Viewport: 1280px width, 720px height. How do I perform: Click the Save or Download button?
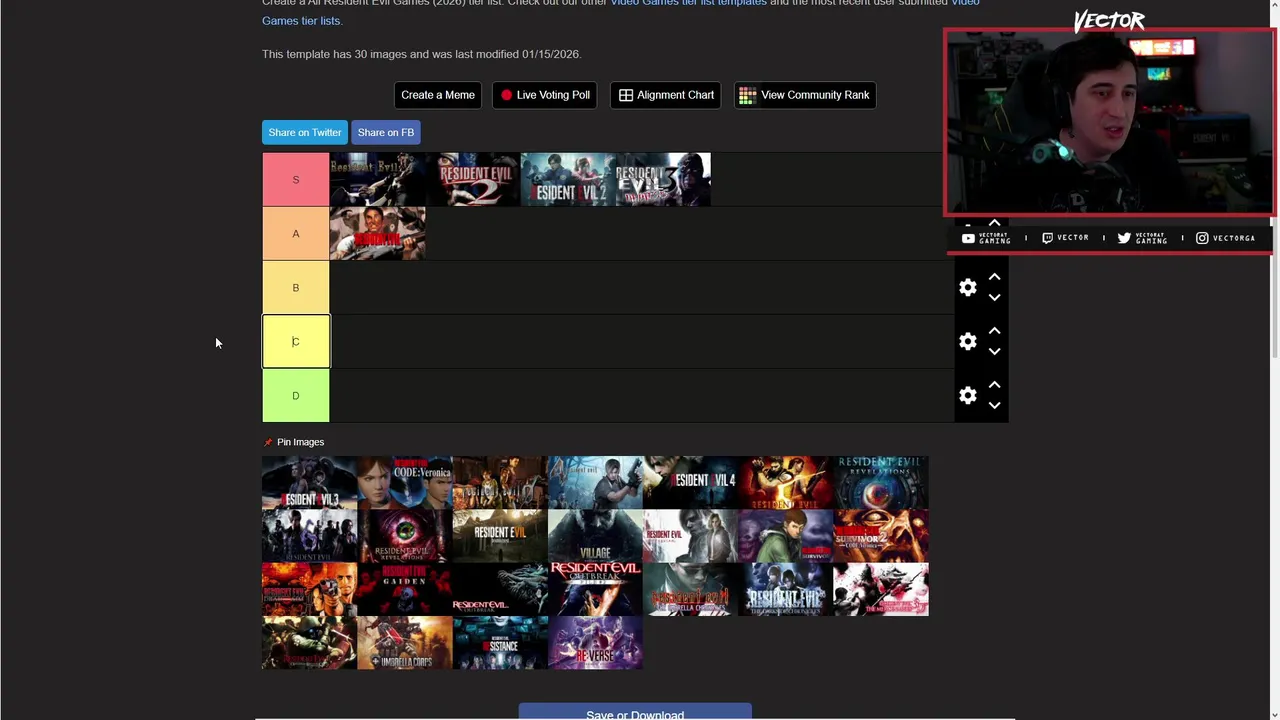point(635,712)
